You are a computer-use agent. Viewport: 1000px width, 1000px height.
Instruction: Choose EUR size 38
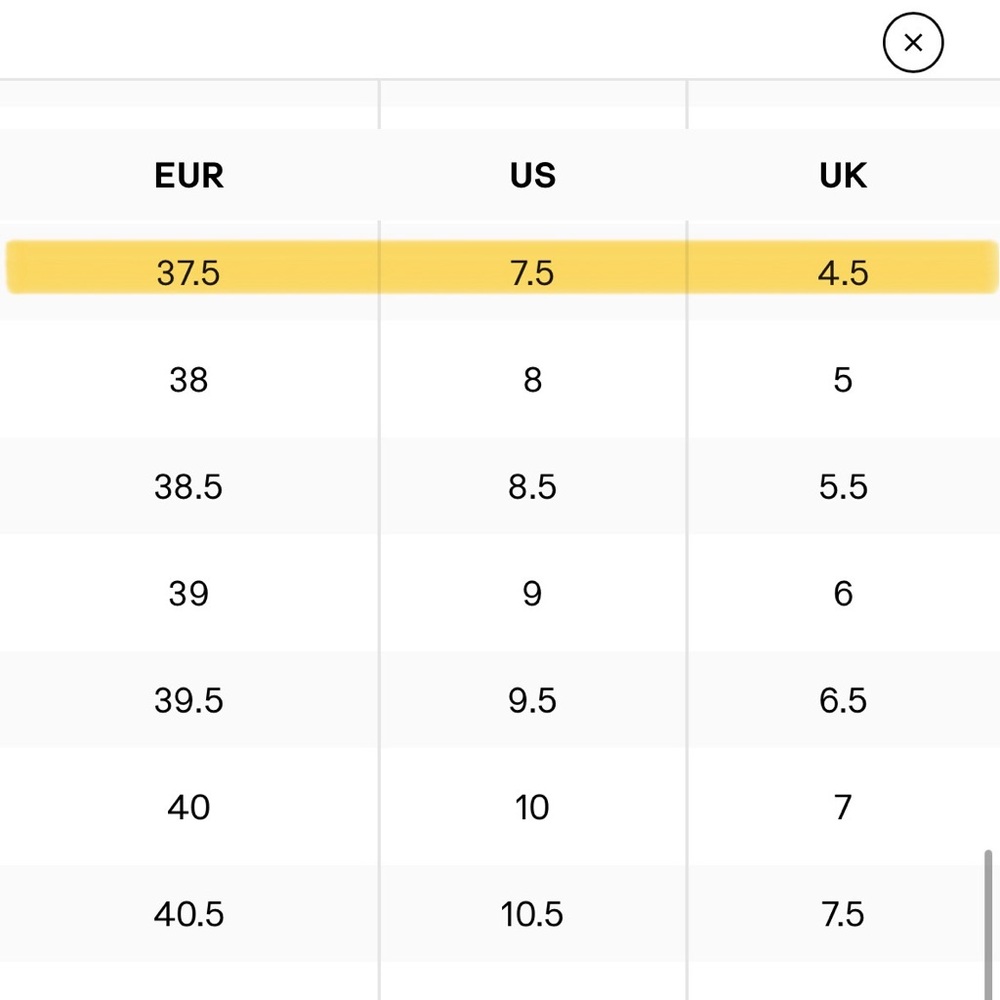click(189, 380)
